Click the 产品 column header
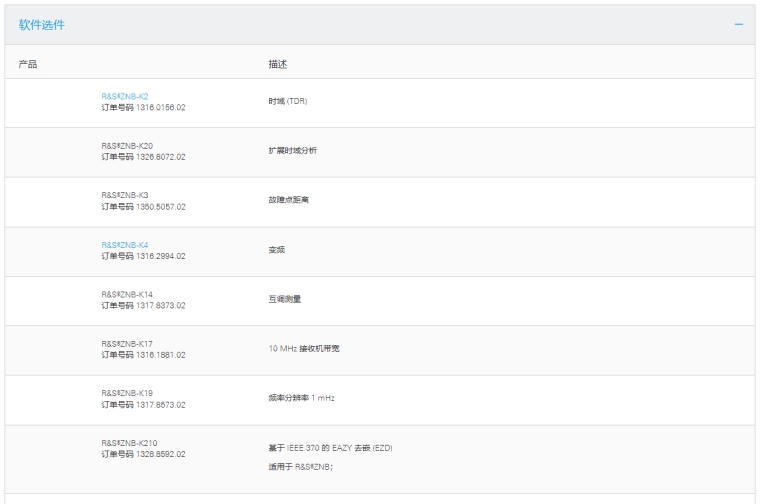760x504 pixels. click(x=28, y=63)
